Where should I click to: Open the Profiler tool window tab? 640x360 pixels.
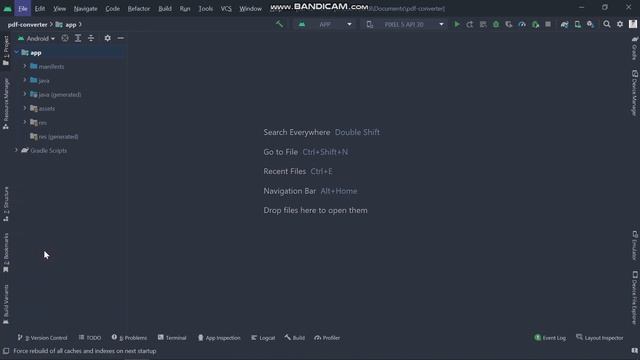[327, 338]
